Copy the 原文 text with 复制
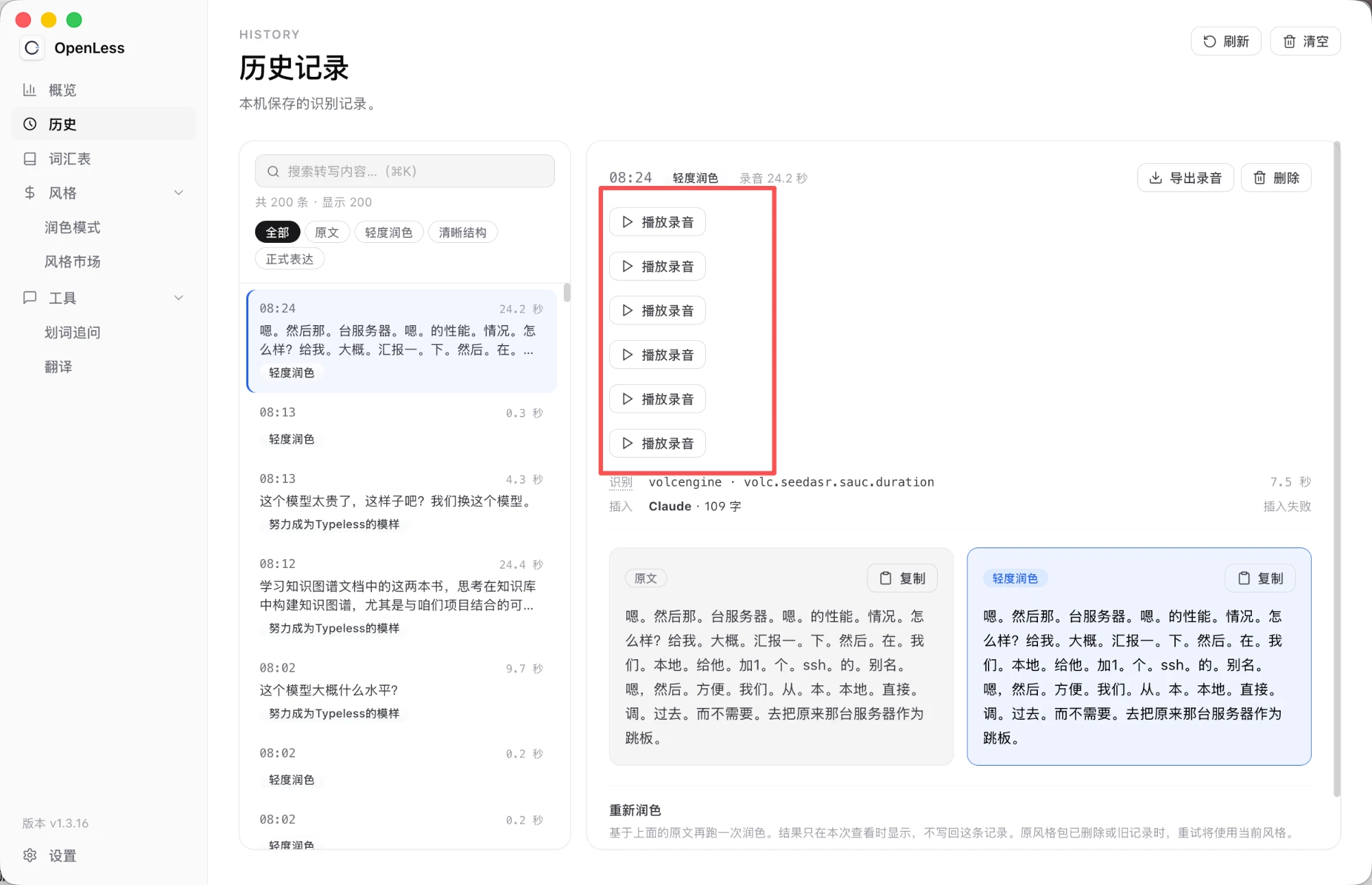This screenshot has width=1372, height=885. 902,578
